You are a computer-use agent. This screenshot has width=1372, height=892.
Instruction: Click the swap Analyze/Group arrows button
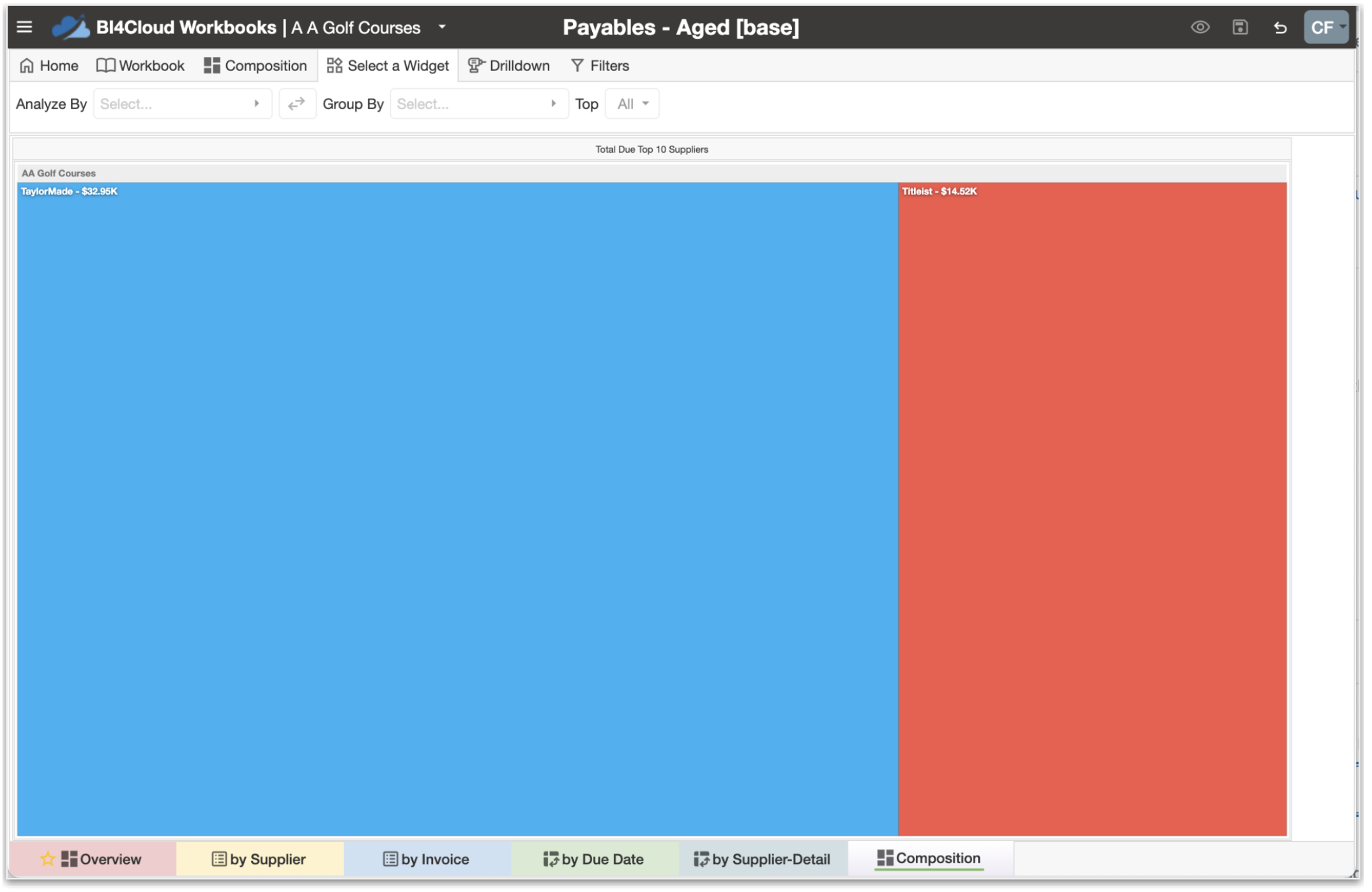[x=297, y=104]
